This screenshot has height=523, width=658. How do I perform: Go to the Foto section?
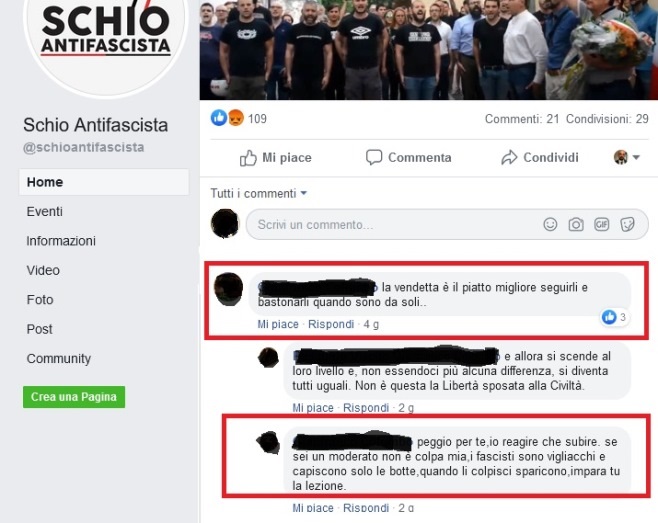pyautogui.click(x=40, y=300)
